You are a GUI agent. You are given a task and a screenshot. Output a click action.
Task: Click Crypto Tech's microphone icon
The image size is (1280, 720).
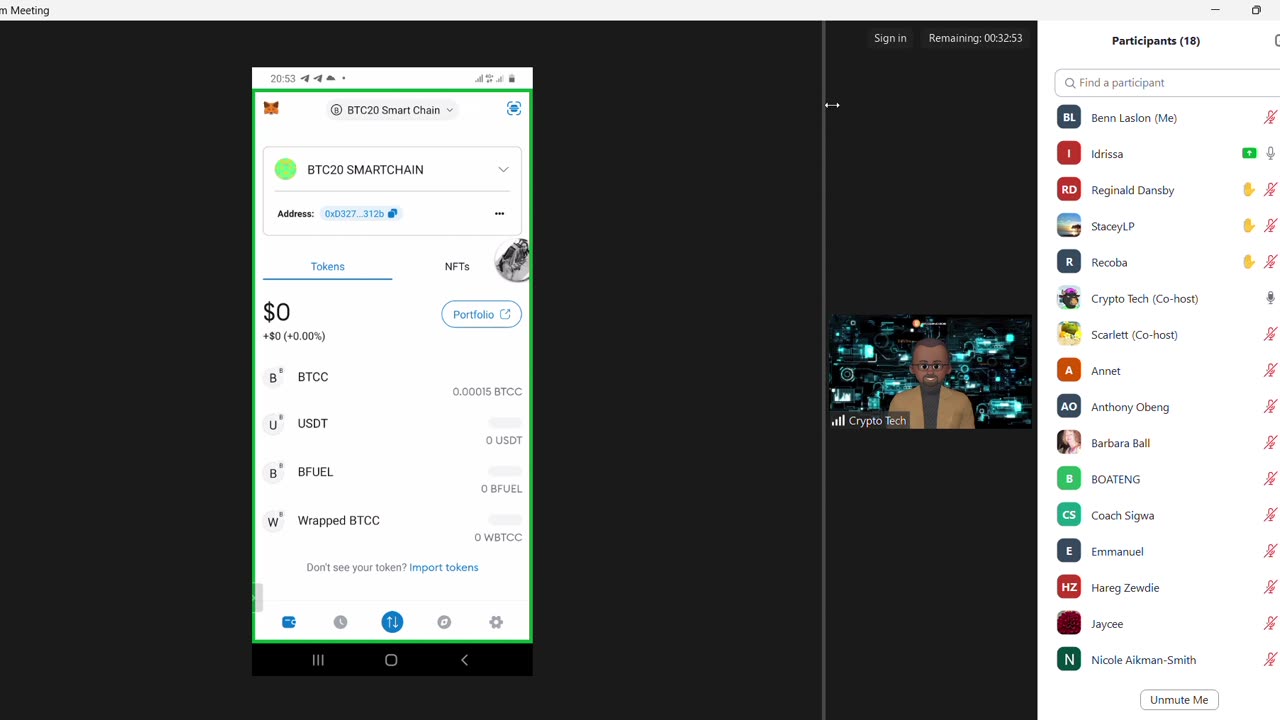point(1271,298)
